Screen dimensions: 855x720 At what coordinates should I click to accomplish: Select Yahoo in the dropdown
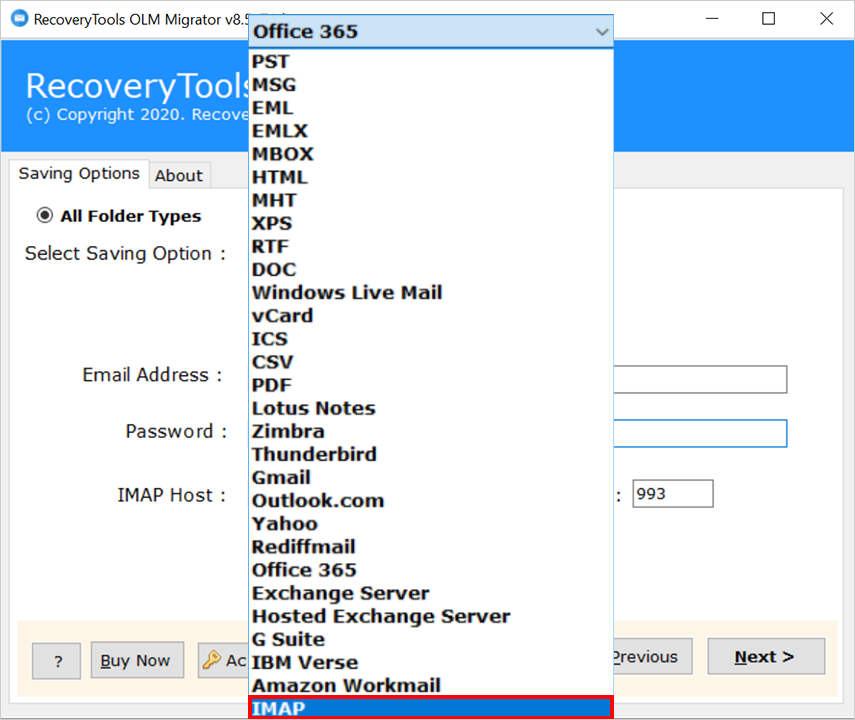click(431, 524)
